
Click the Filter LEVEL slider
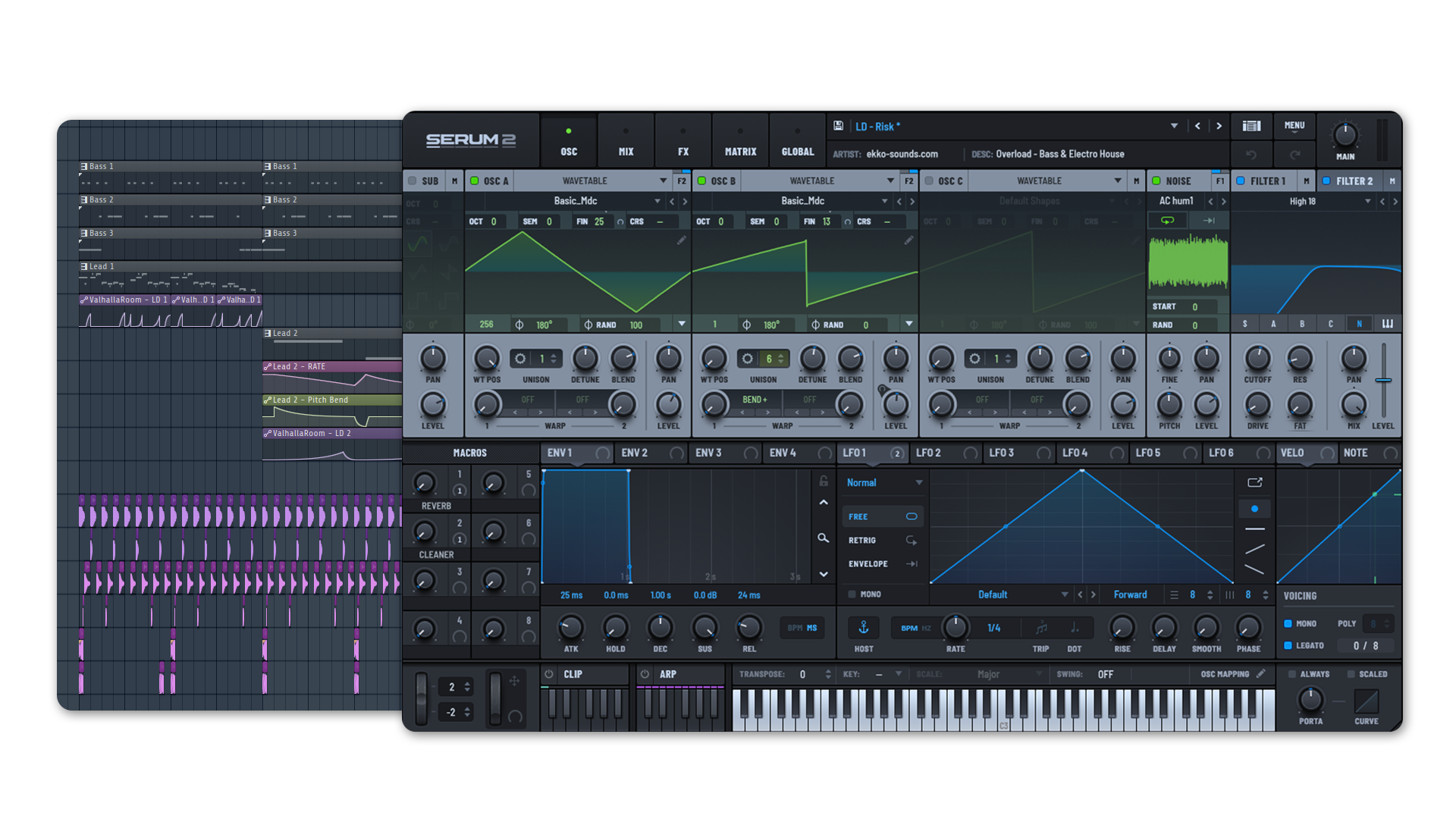[x=1383, y=379]
